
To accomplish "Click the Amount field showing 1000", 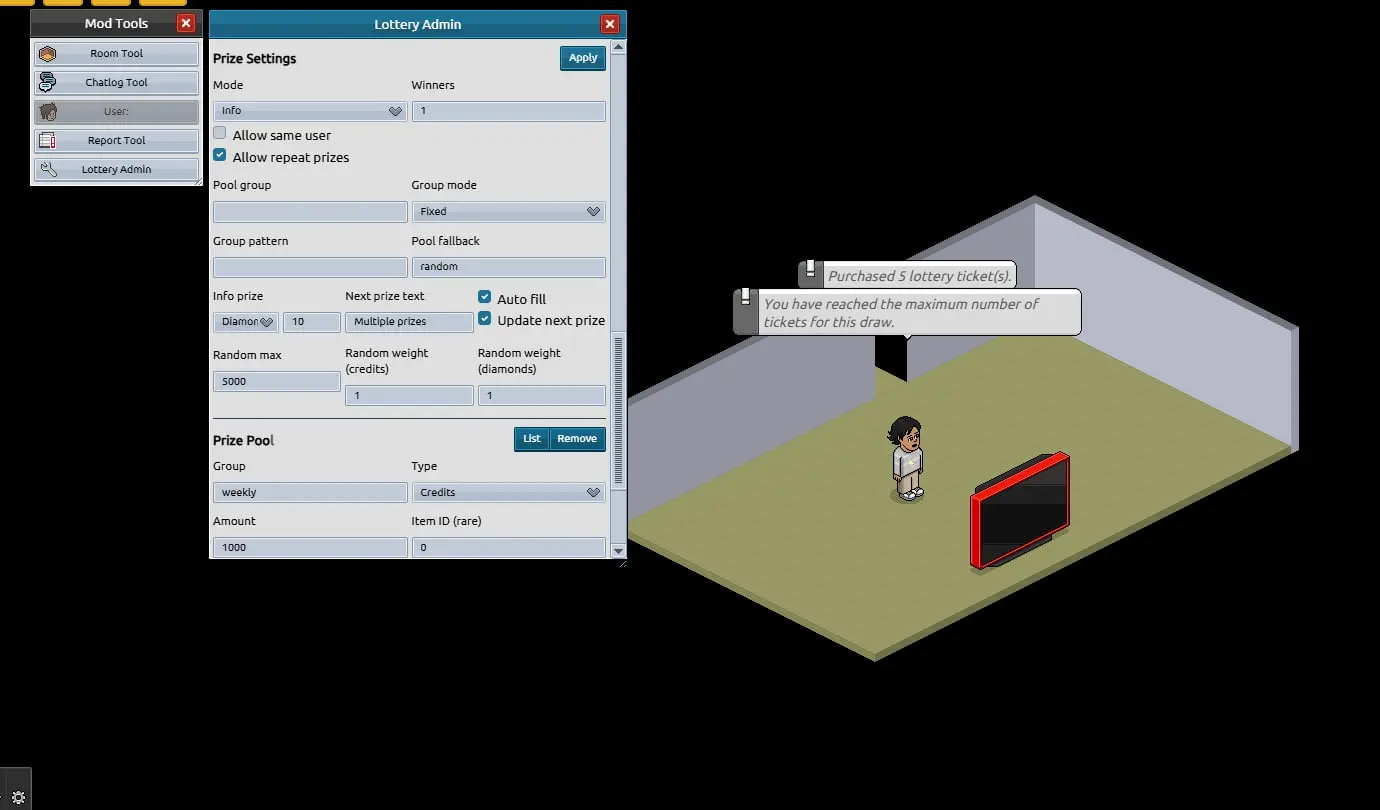I will (x=310, y=547).
